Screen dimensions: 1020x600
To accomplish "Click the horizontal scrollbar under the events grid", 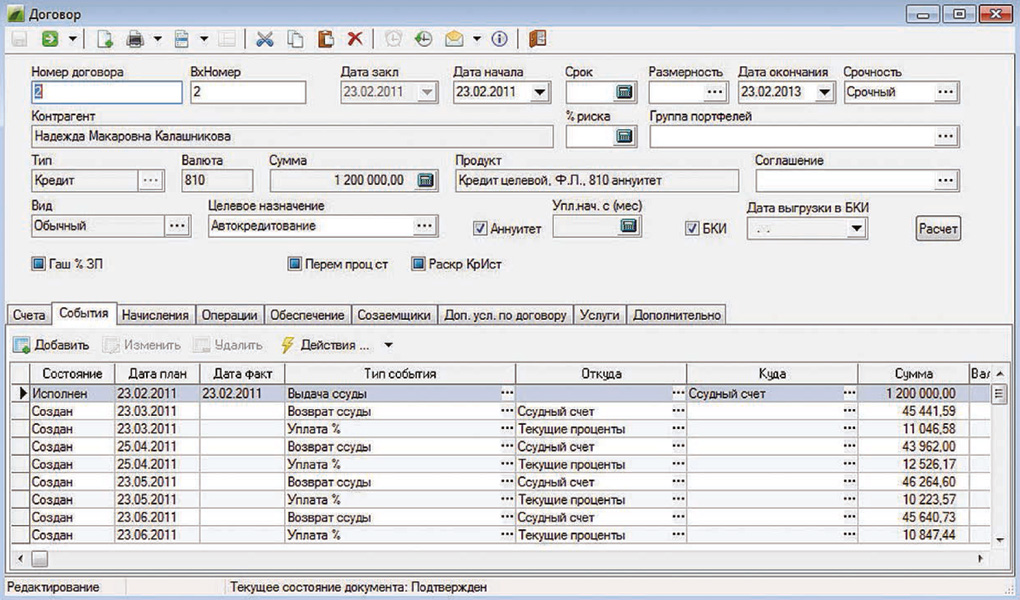I will tap(500, 558).
